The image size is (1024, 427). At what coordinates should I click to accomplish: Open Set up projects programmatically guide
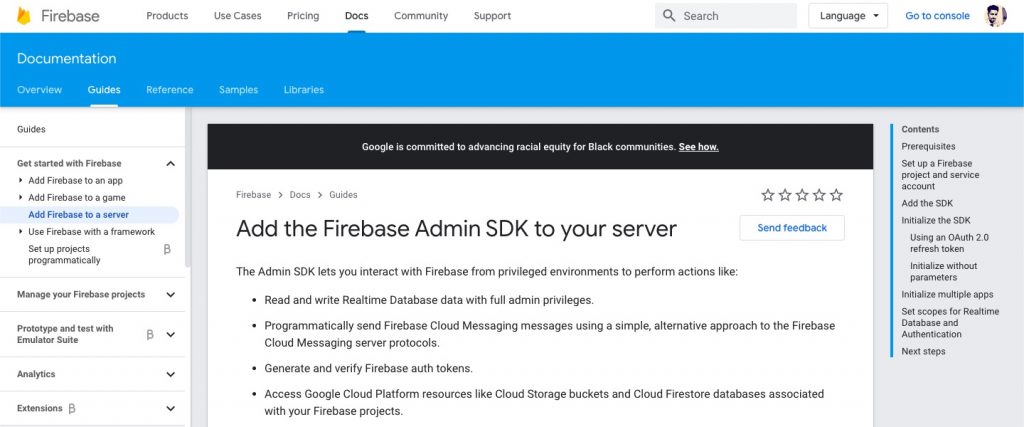pos(64,255)
